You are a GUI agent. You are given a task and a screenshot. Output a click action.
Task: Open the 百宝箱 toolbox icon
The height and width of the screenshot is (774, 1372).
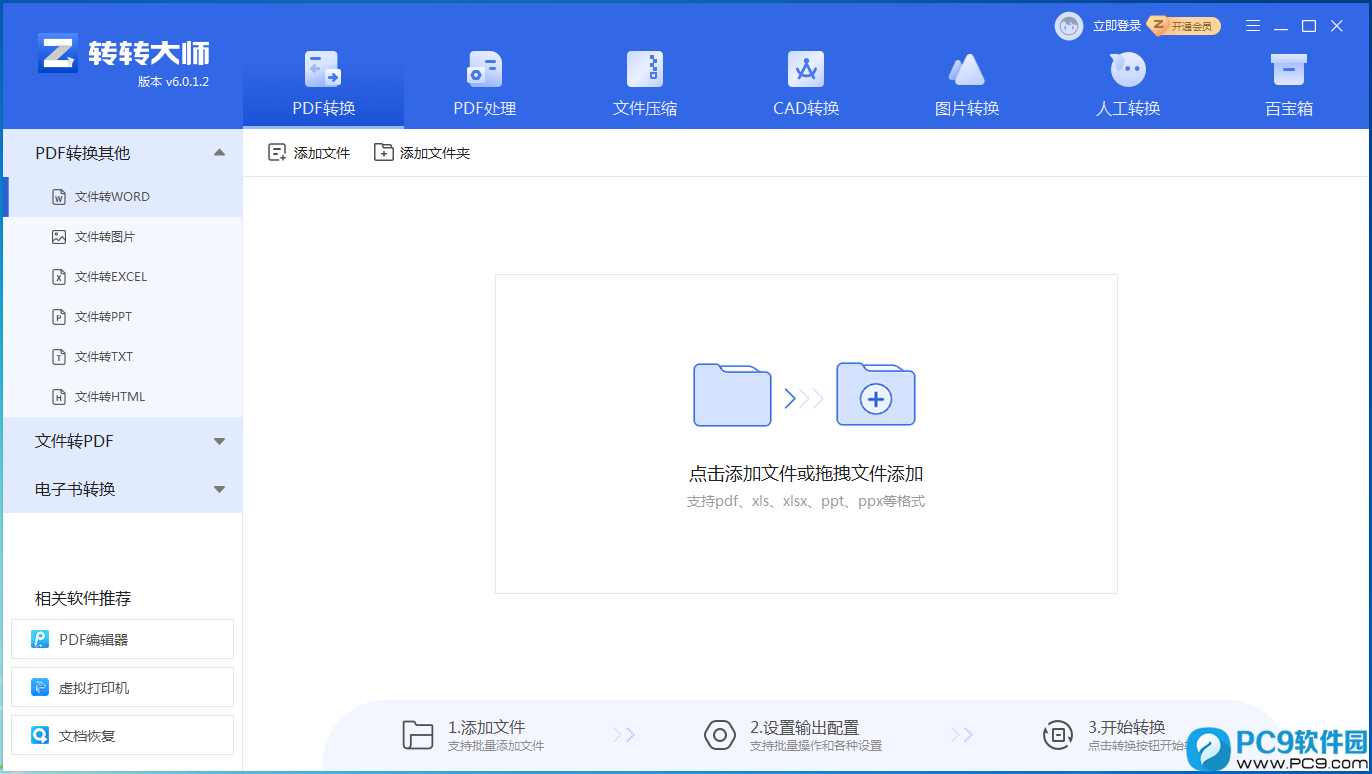tap(1289, 69)
